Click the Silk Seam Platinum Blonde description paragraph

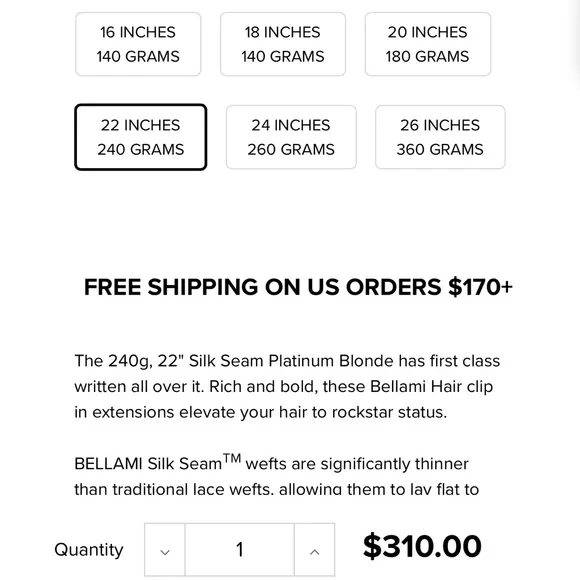click(287, 387)
